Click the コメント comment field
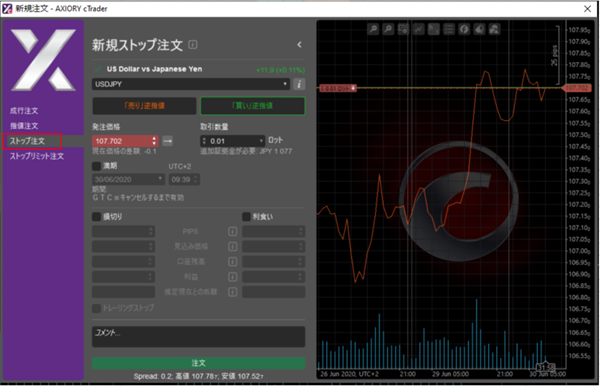600x387 pixels. 198,336
